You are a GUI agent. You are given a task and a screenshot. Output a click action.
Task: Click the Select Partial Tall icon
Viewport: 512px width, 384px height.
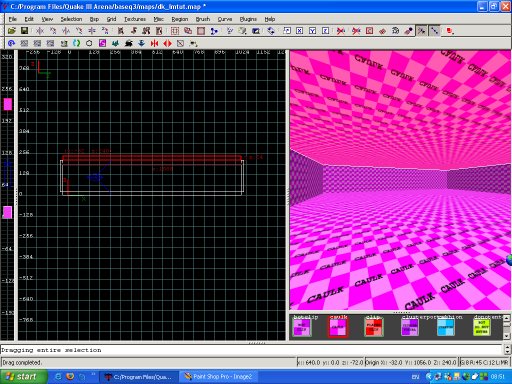146,31
